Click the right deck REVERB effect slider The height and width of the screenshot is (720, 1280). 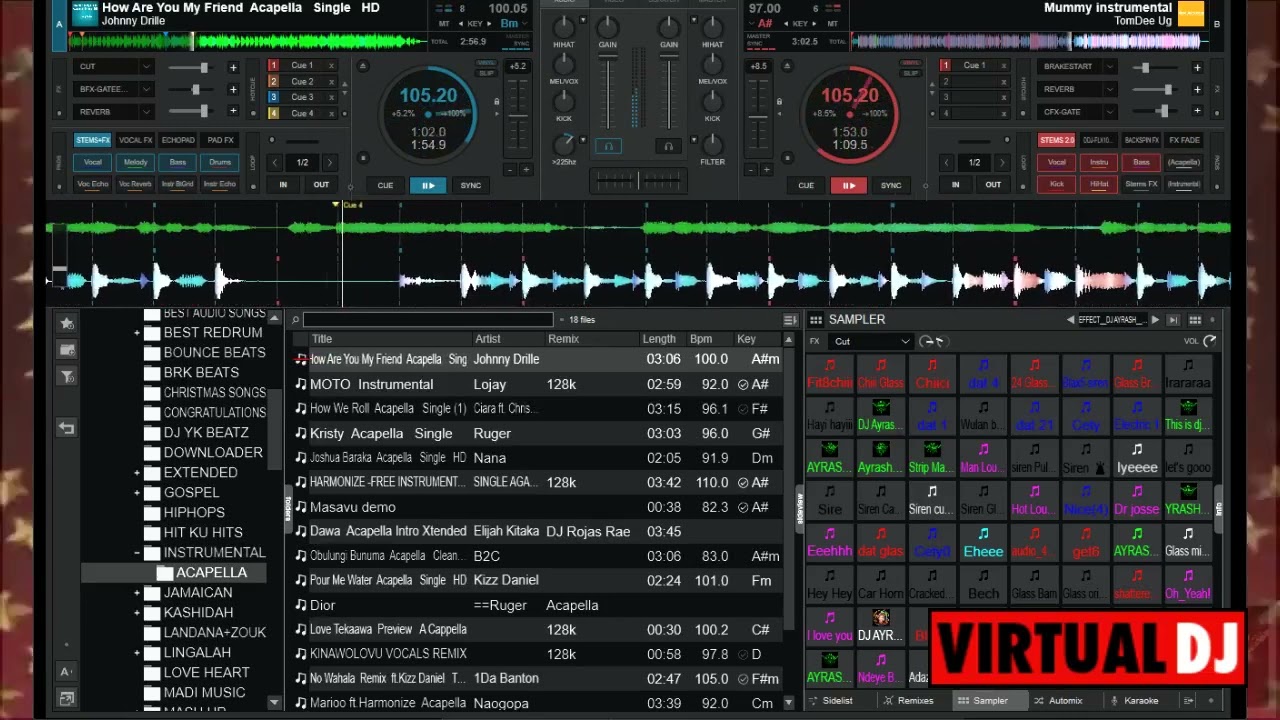(x=1154, y=89)
